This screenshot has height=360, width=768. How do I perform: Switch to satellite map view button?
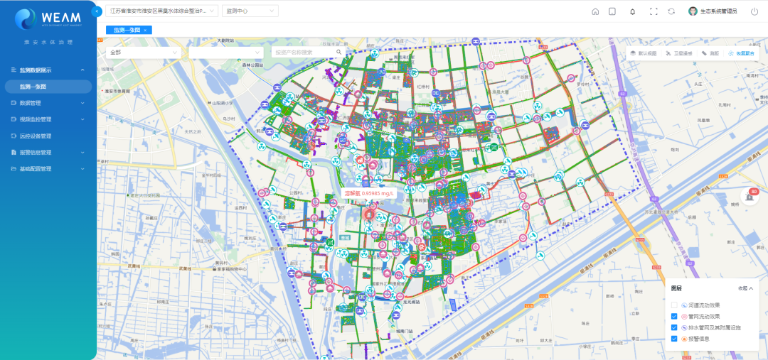(678, 53)
